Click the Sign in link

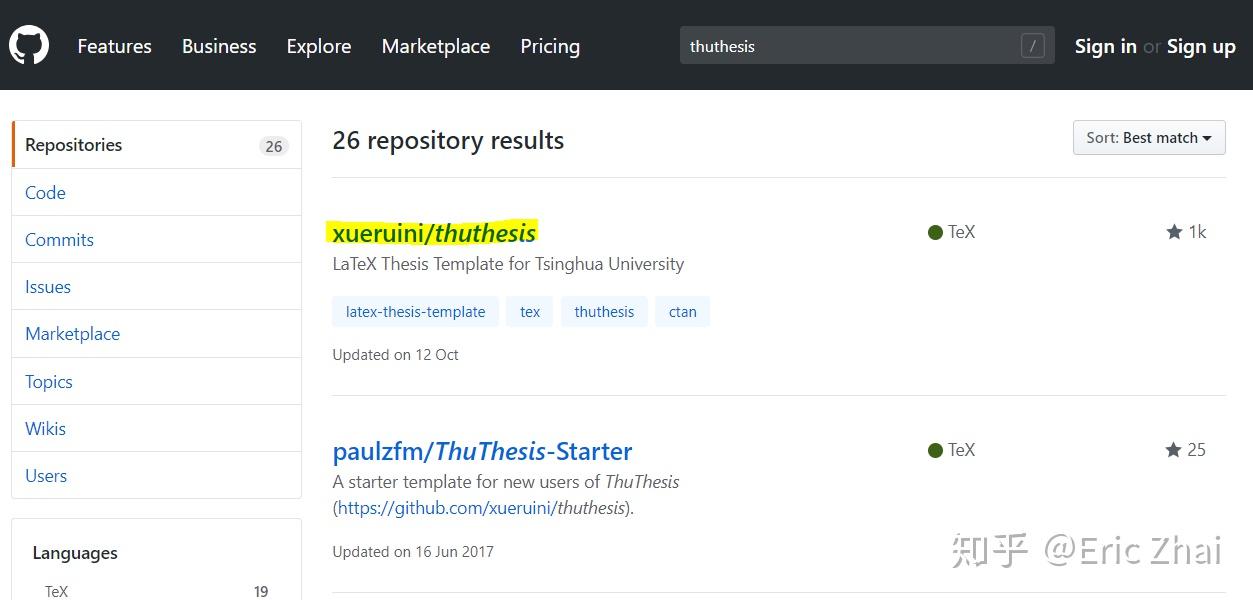[1105, 46]
